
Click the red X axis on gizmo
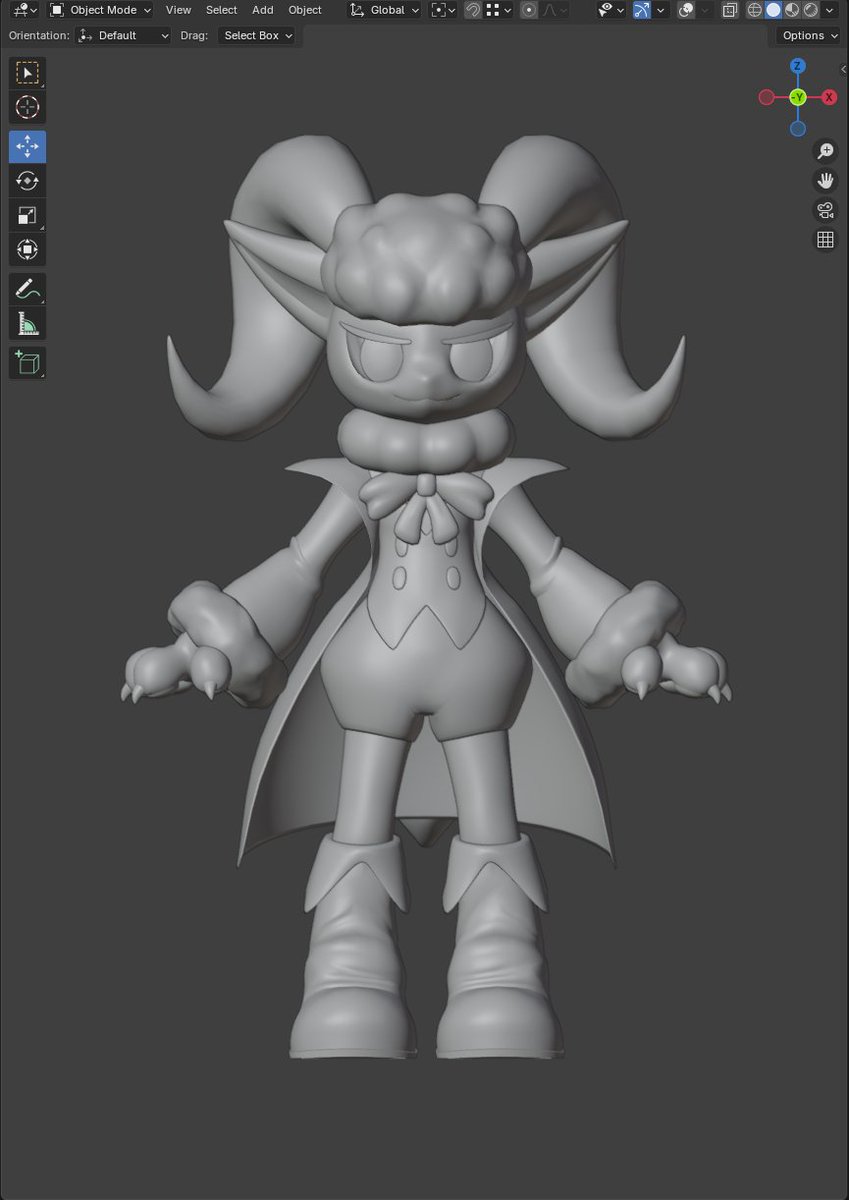coord(829,97)
